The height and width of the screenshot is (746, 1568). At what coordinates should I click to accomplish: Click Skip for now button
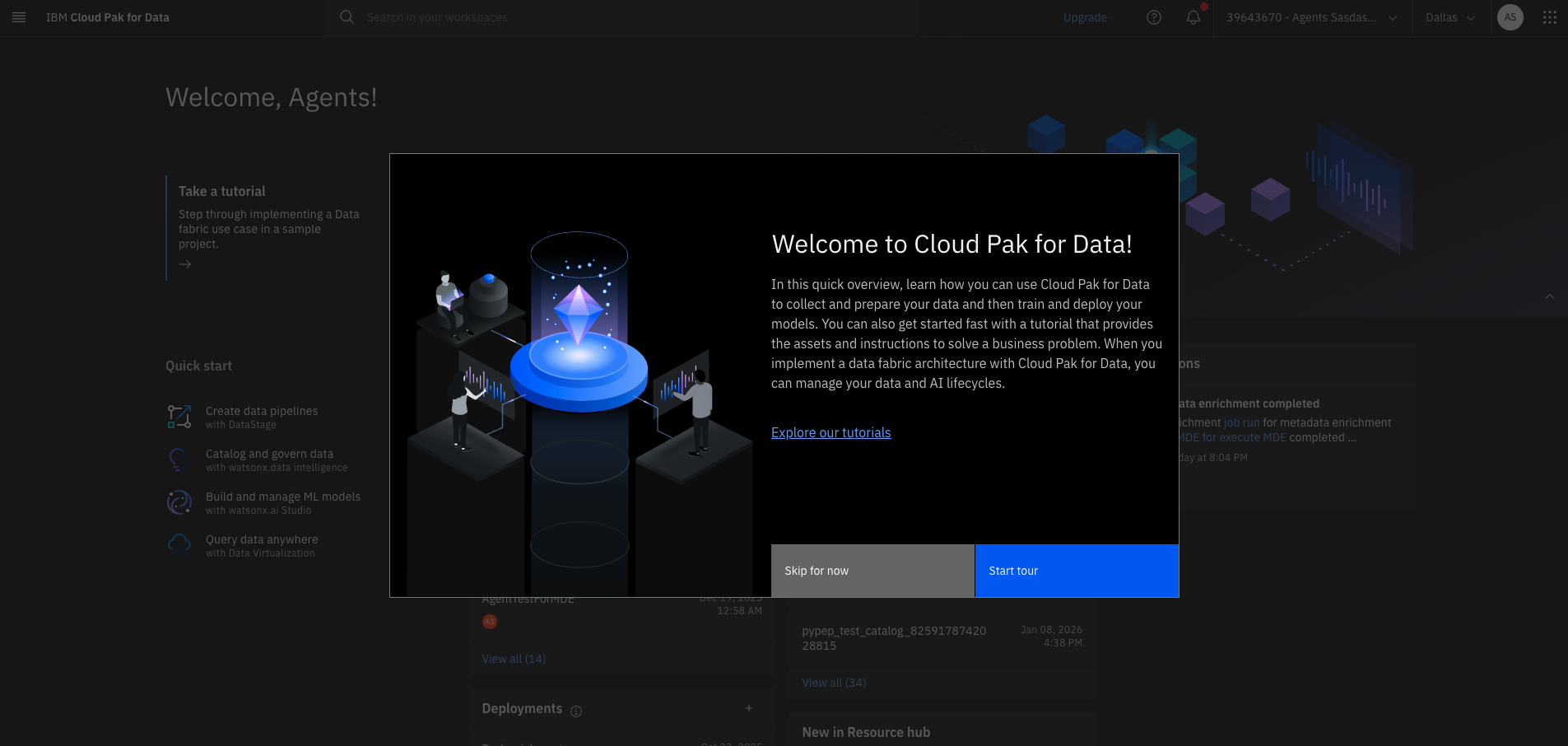[872, 571]
